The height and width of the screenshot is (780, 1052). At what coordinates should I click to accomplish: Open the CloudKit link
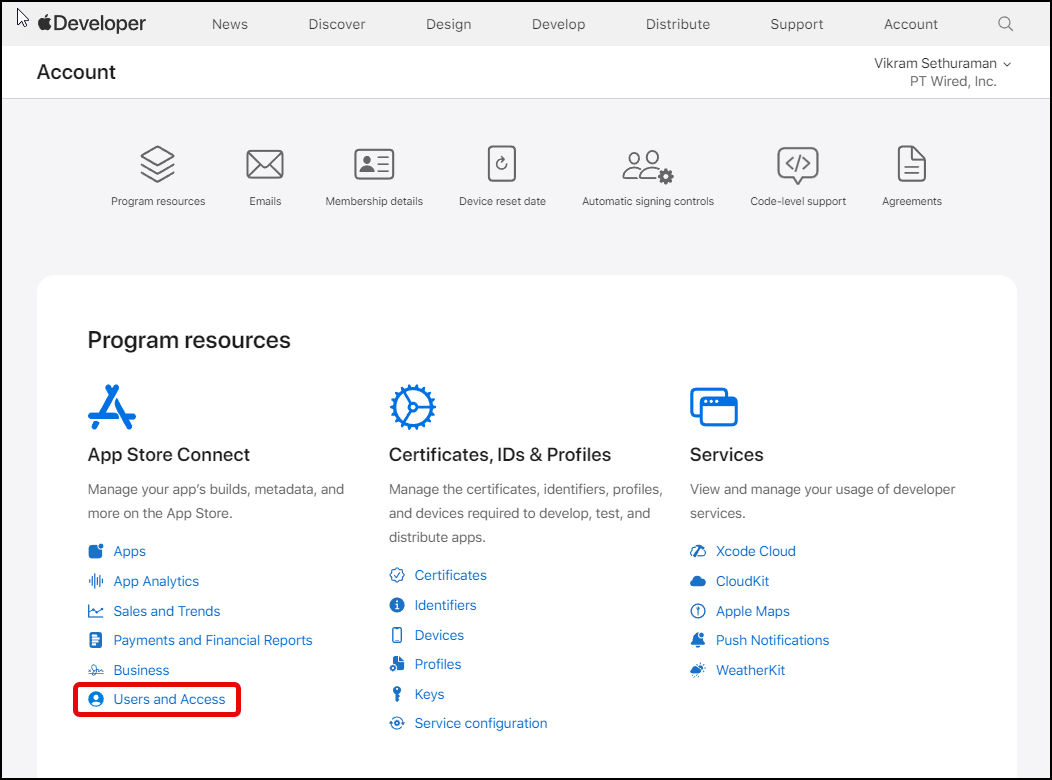[742, 581]
